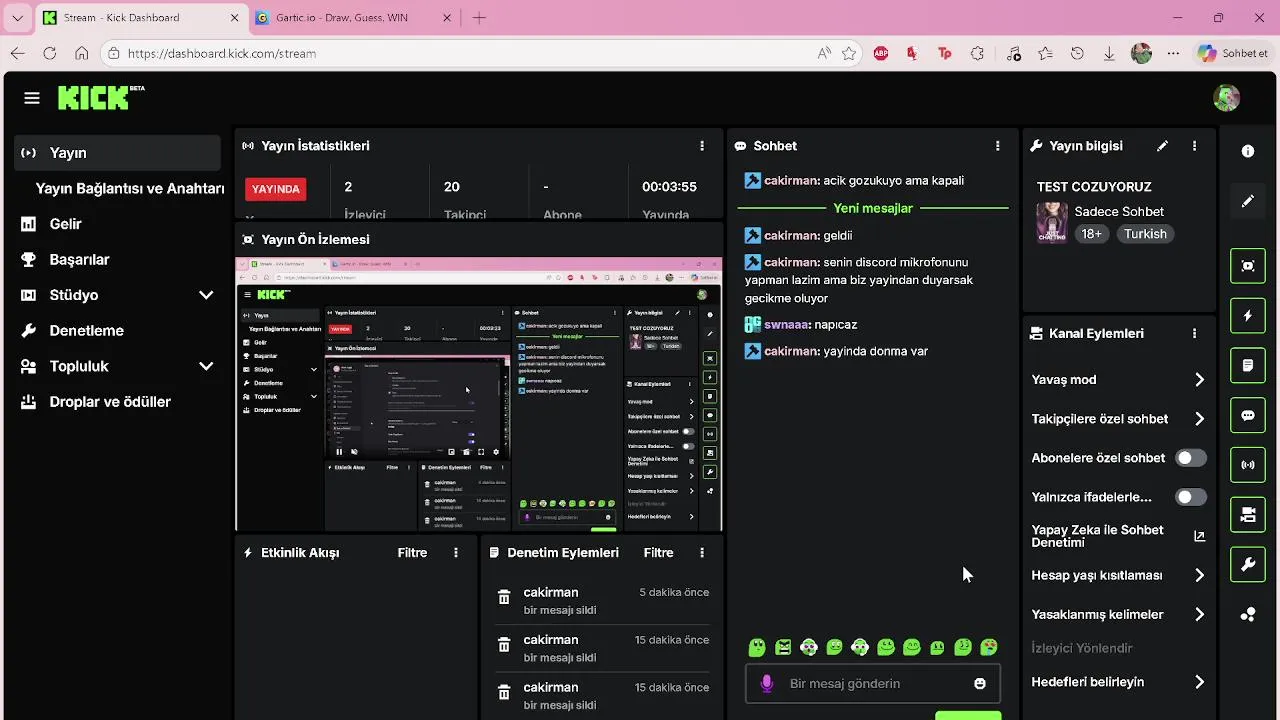
Task: Insert the first green blob emote
Action: point(757,648)
